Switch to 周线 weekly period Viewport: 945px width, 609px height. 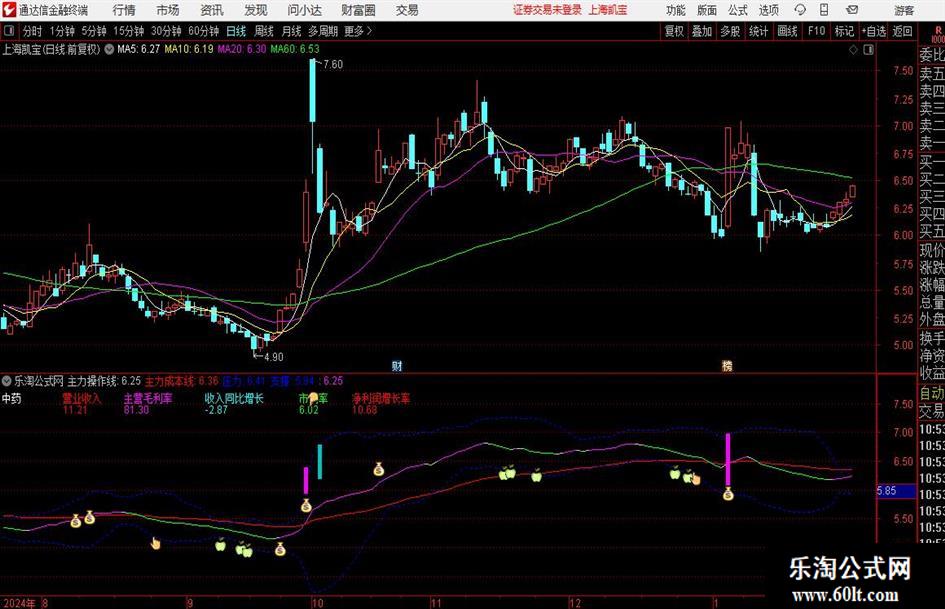pos(264,31)
